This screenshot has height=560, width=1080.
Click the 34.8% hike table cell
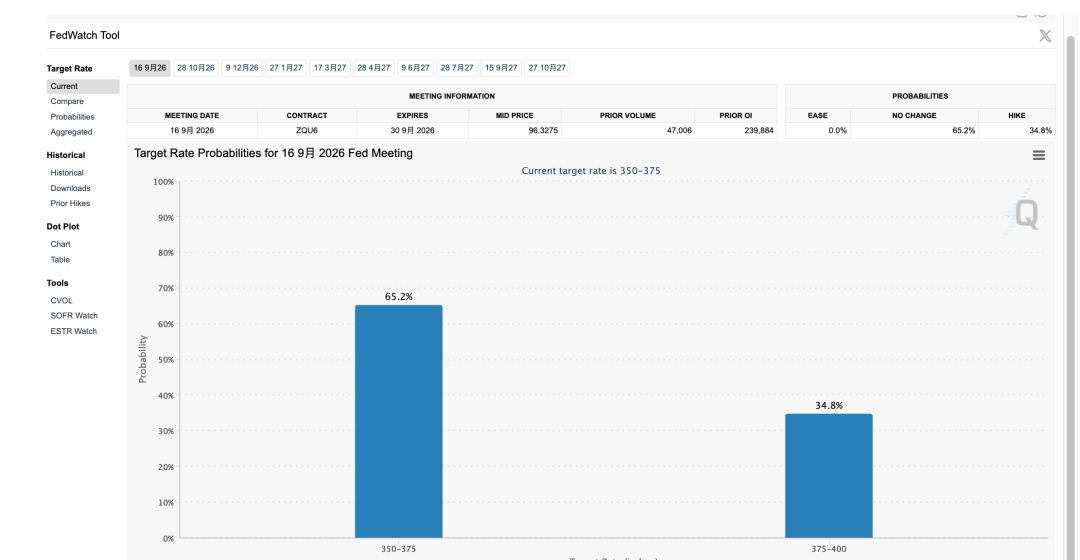(1017, 130)
